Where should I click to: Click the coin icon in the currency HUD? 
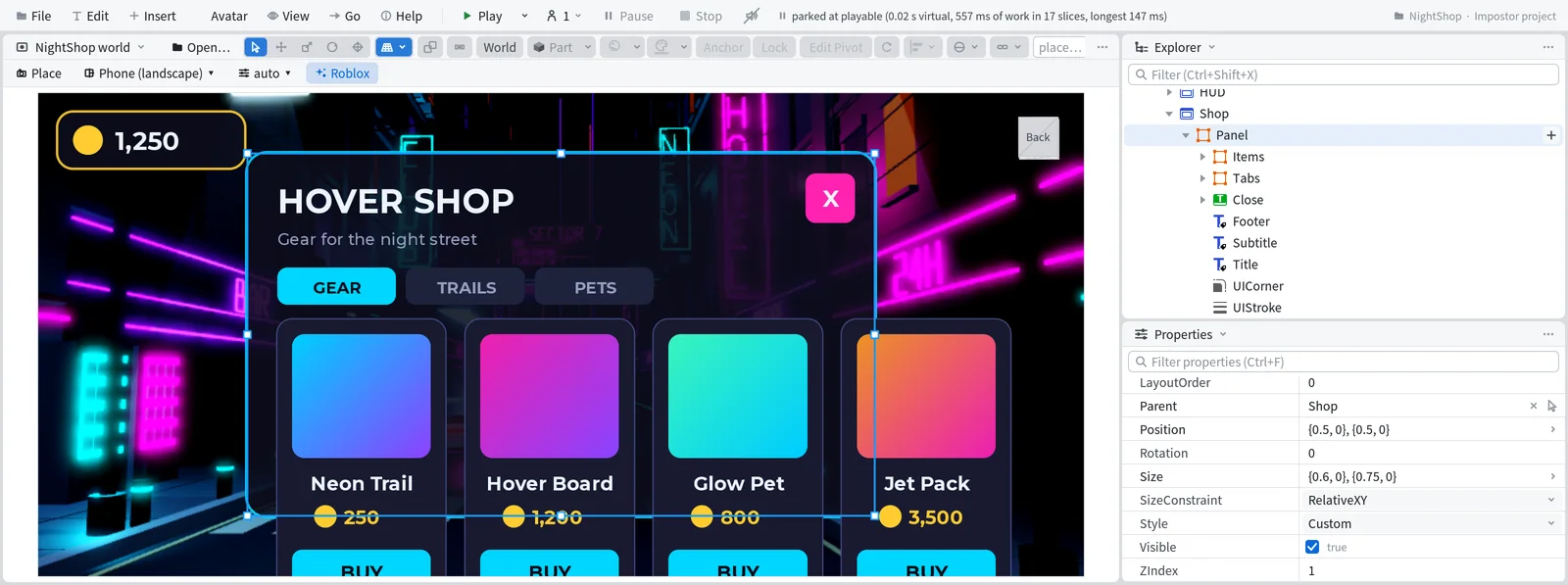88,141
